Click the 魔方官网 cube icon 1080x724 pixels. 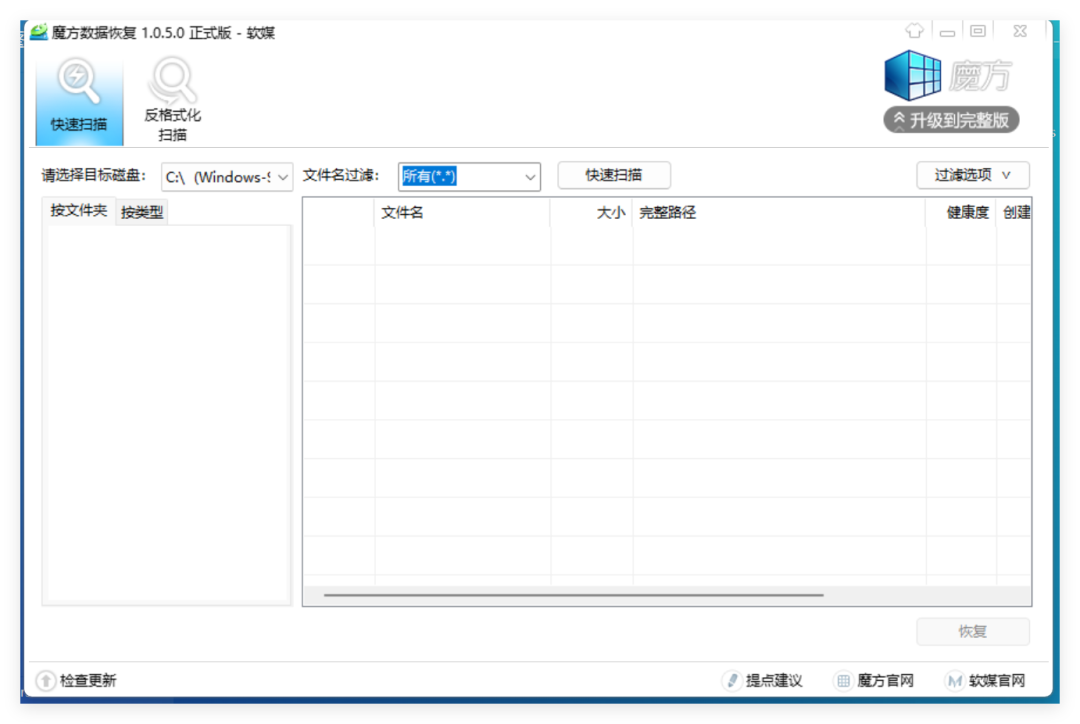(843, 681)
